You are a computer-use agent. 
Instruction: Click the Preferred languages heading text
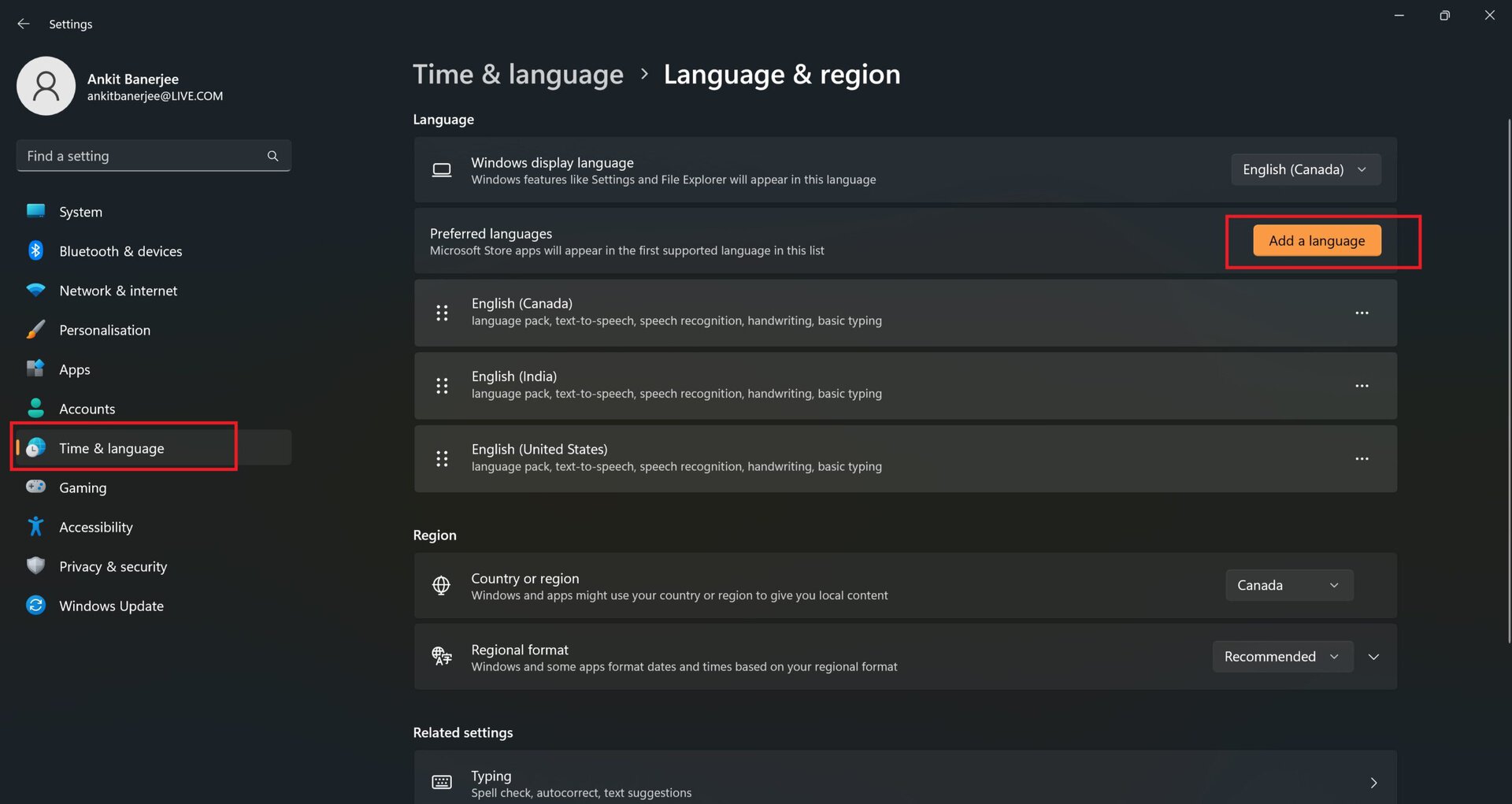pyautogui.click(x=491, y=233)
